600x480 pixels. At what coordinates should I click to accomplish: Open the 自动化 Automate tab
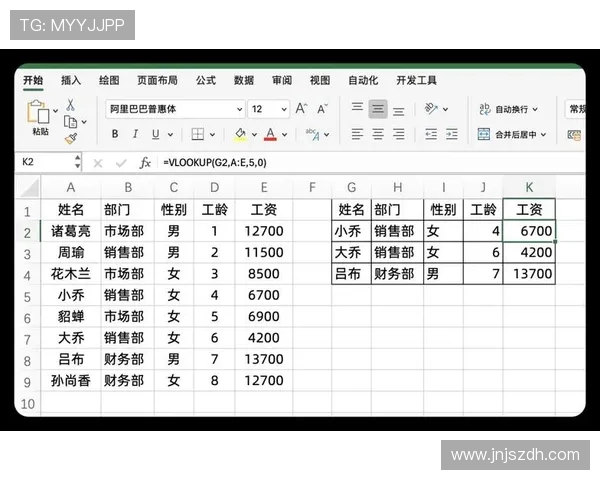363,80
